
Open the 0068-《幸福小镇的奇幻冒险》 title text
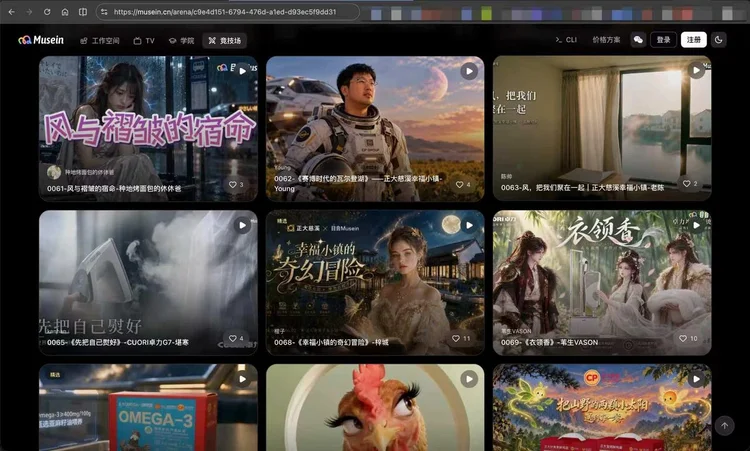[331, 342]
